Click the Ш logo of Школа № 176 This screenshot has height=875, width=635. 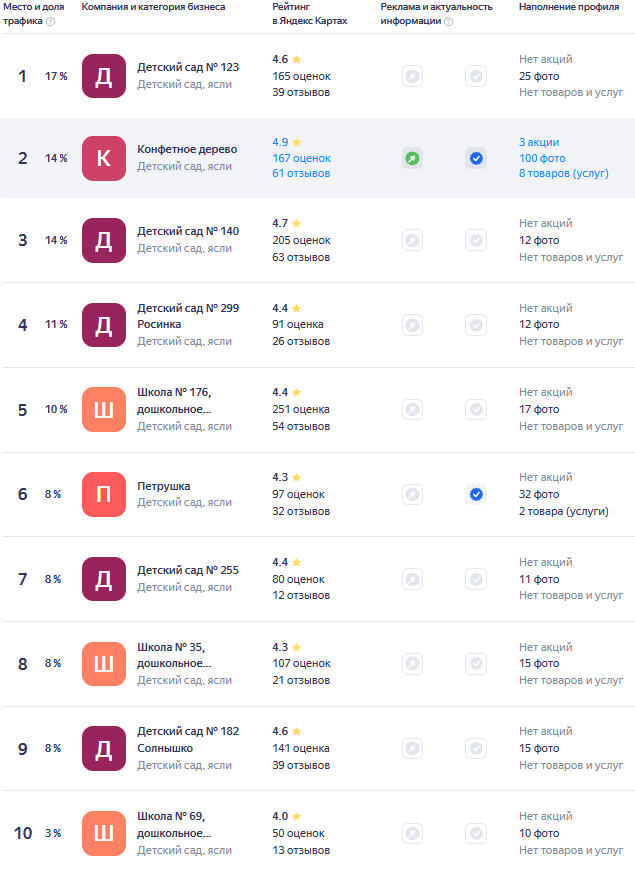point(104,410)
